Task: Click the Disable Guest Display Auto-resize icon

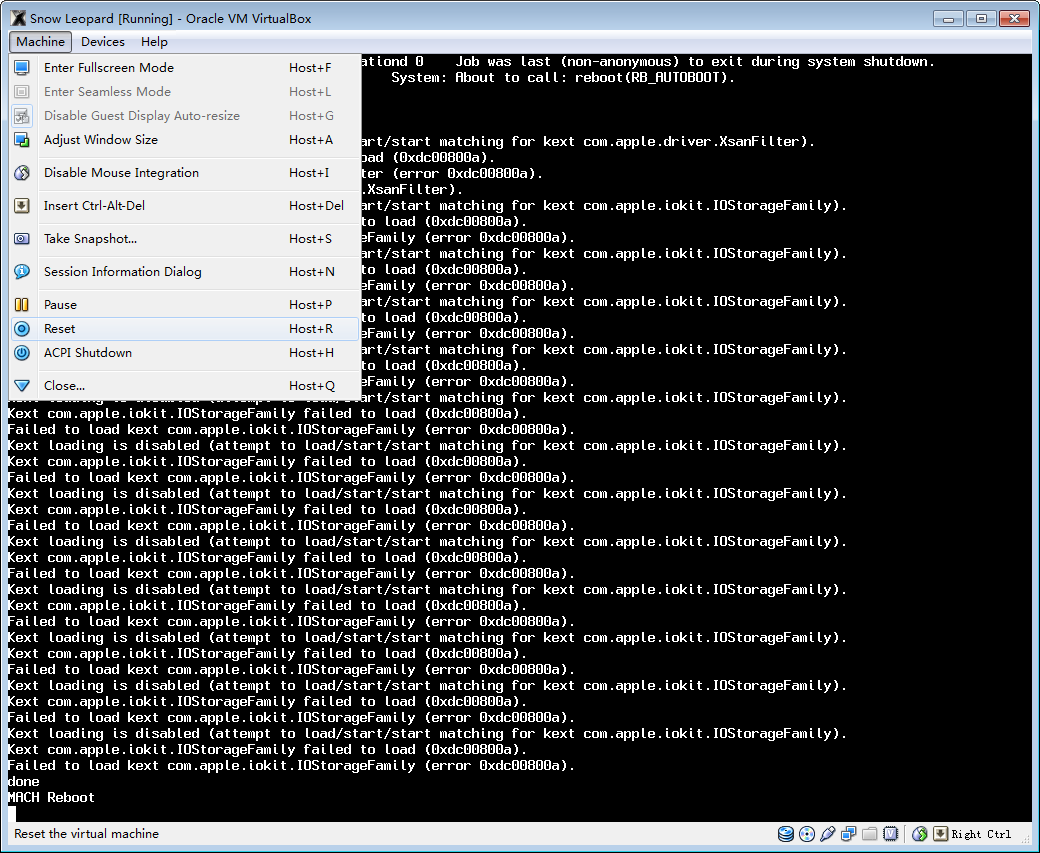Action: click(22, 116)
